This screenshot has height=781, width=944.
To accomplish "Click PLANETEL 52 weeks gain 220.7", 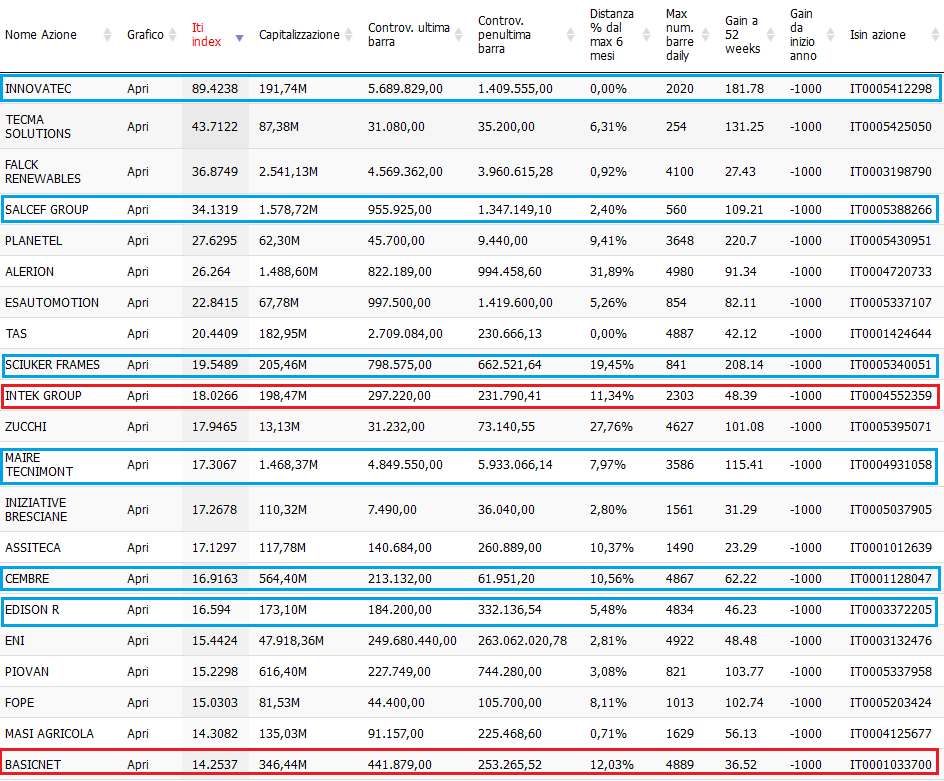I will pyautogui.click(x=741, y=241).
